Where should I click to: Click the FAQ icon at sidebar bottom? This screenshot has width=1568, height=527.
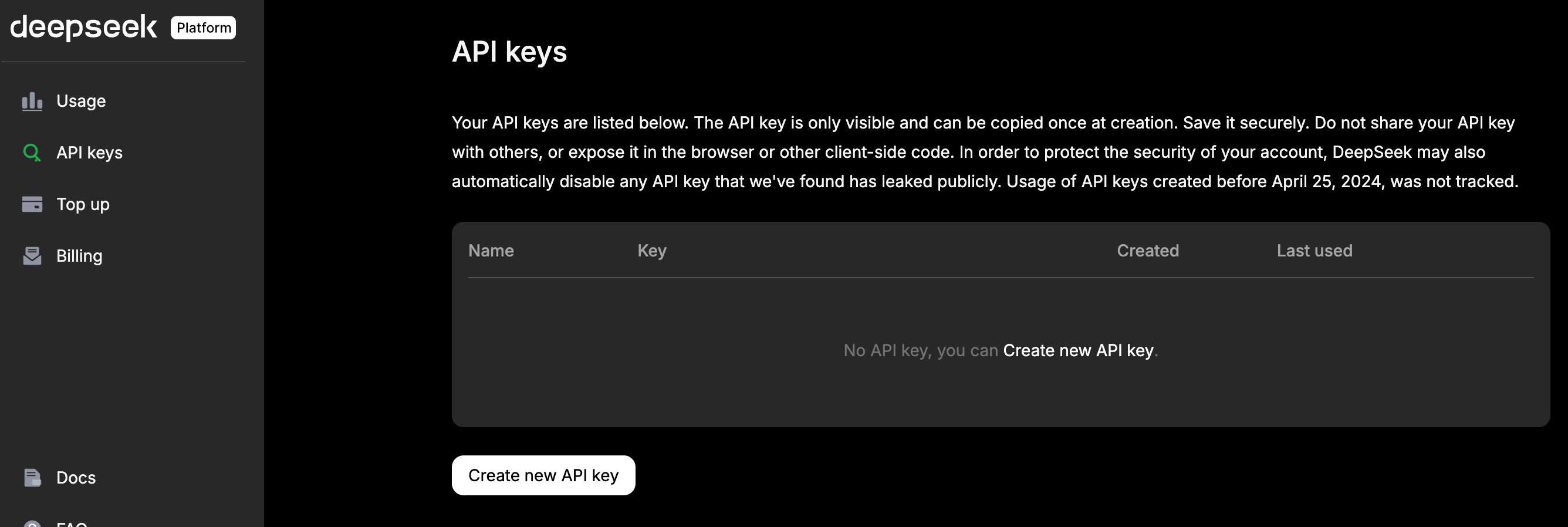[32, 523]
